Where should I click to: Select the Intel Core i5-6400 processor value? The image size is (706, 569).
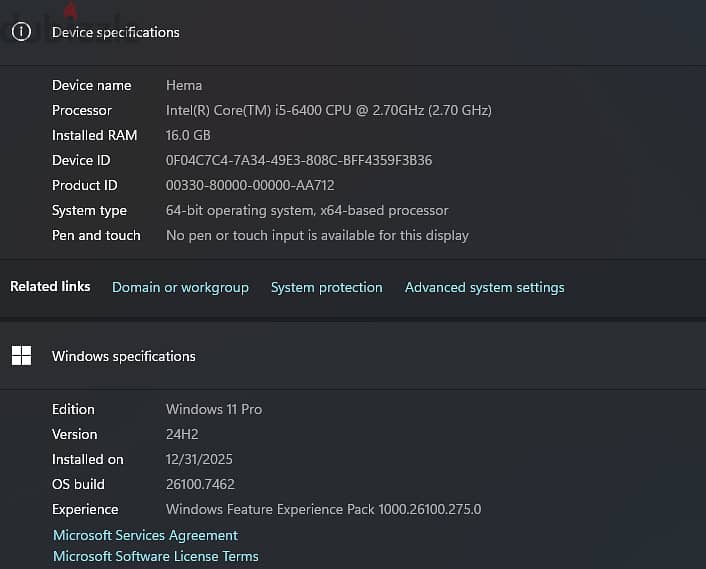pyautogui.click(x=329, y=110)
